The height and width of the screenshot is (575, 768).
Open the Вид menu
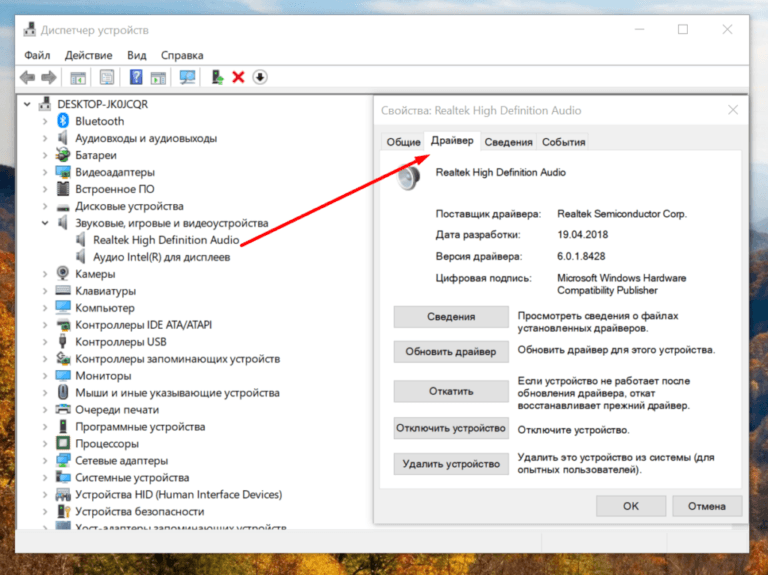[x=137, y=55]
